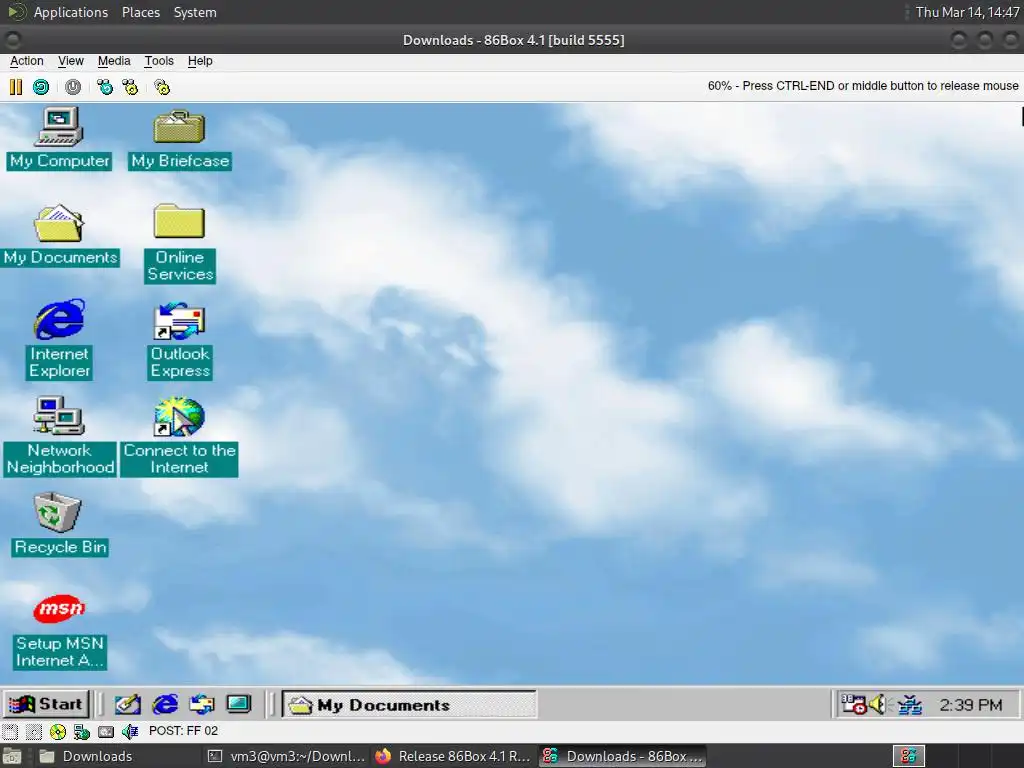This screenshot has height=768, width=1024.
Task: Select the My Briefcase desktop icon
Action: [x=180, y=138]
